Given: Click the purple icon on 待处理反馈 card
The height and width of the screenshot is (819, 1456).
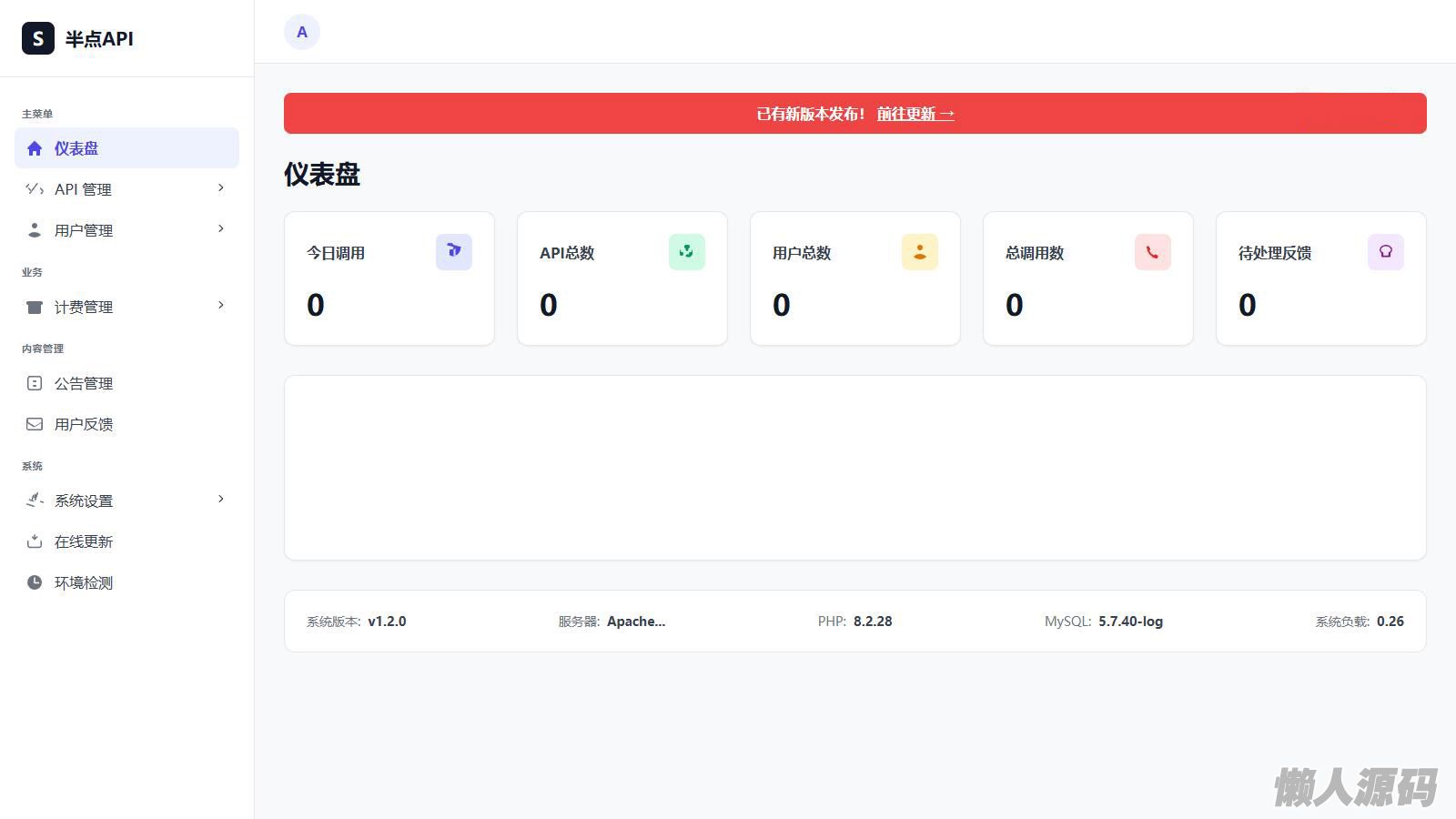Looking at the screenshot, I should tap(1386, 252).
